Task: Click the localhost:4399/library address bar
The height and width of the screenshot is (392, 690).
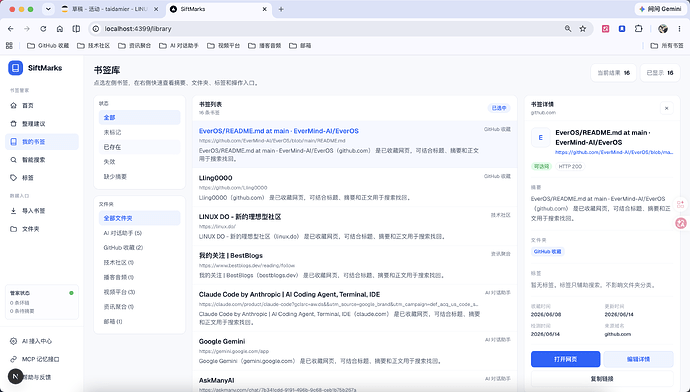Action: [326, 29]
